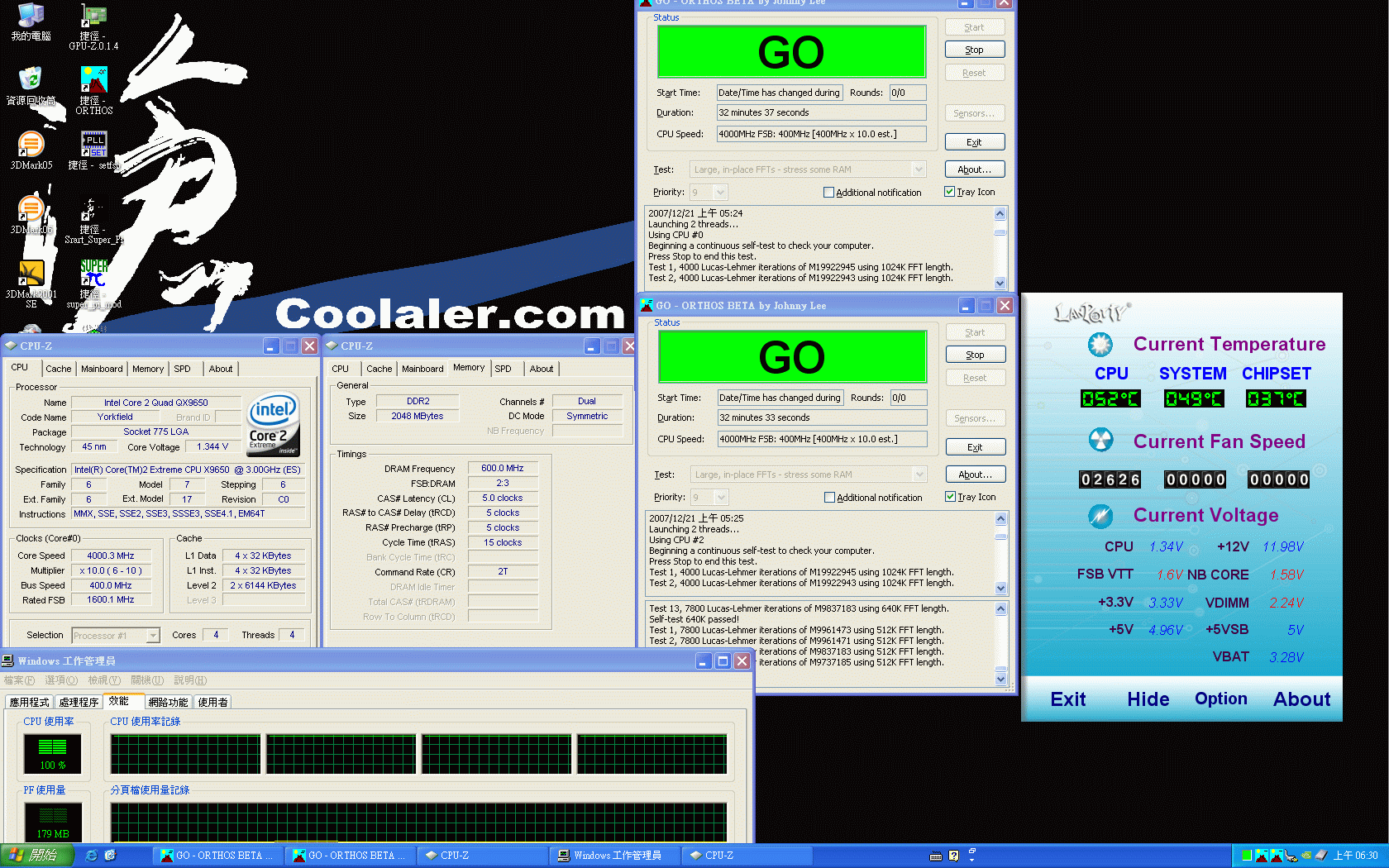This screenshot has width=1389, height=868.
Task: Expand the Test dropdown in the upper ORTHOS window
Action: (x=919, y=169)
